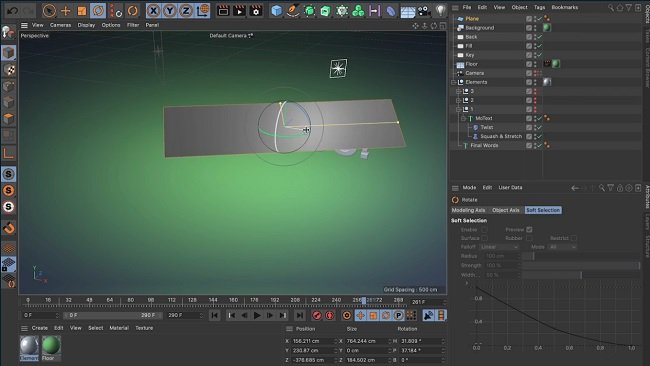
Task: Open Render Settings clapperboard gear icon
Action: [256, 10]
